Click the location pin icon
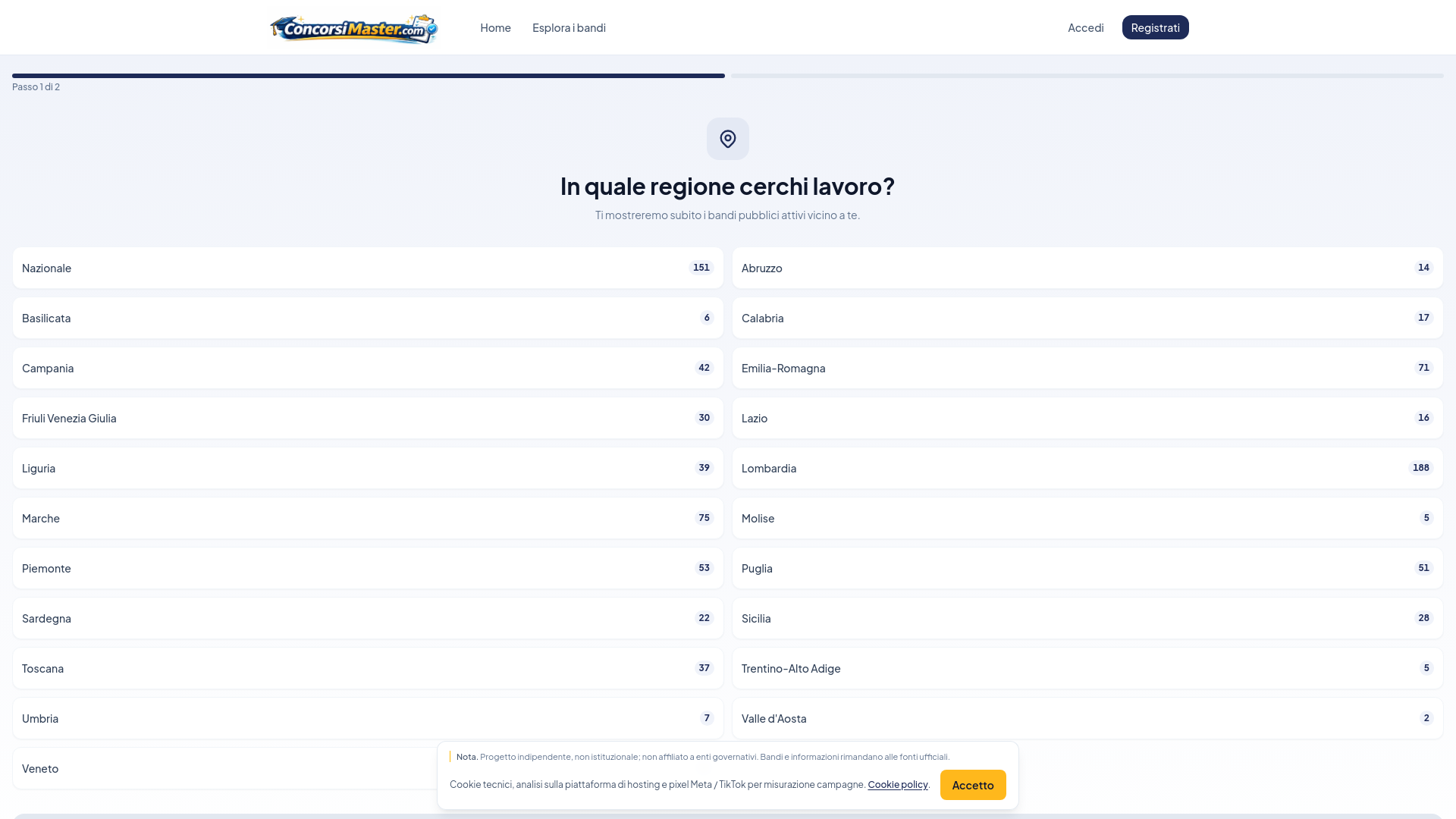 728,139
